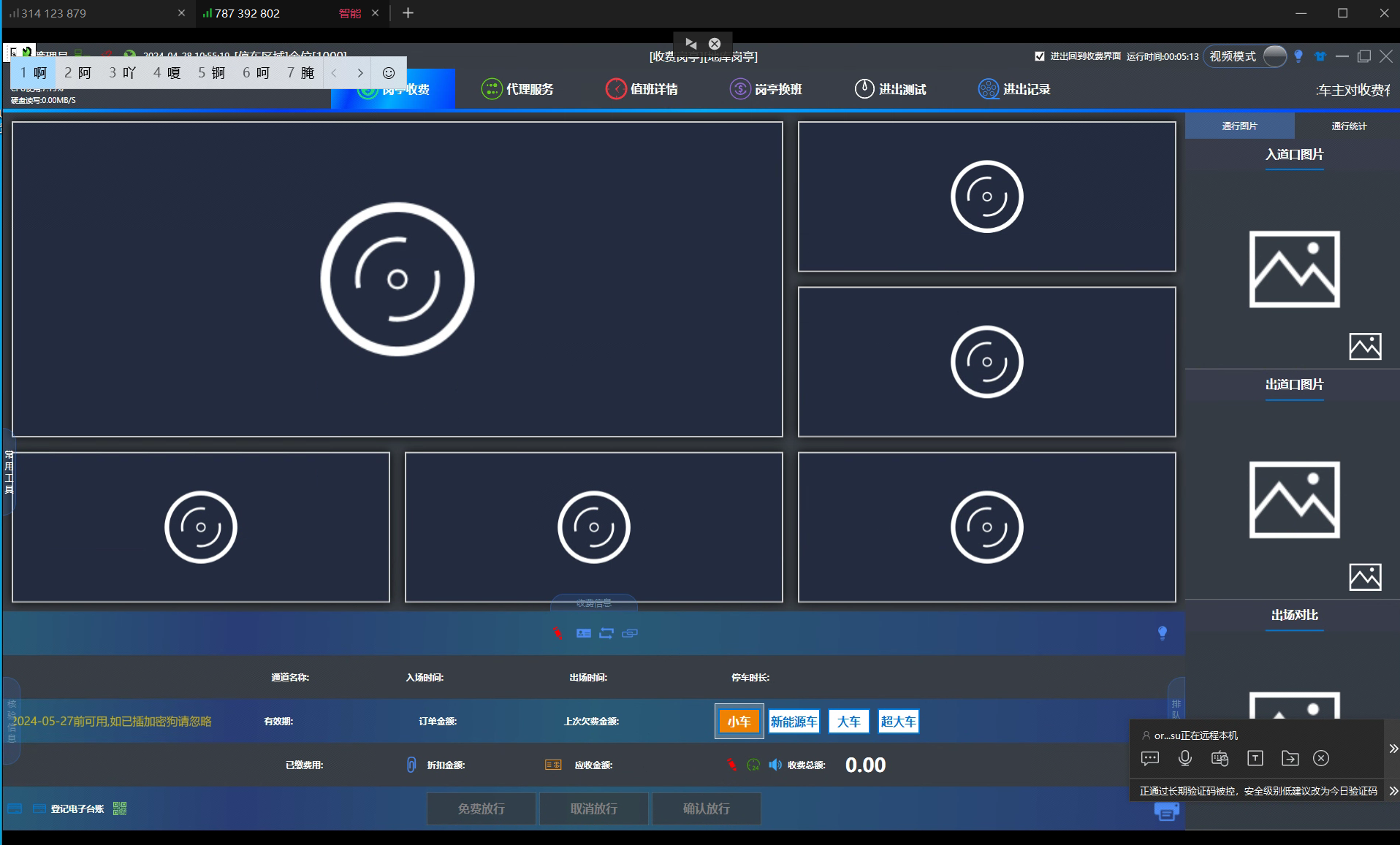This screenshot has width=1400, height=845.
Task: Open 进出测试 from the top navigation
Action: pyautogui.click(x=890, y=89)
